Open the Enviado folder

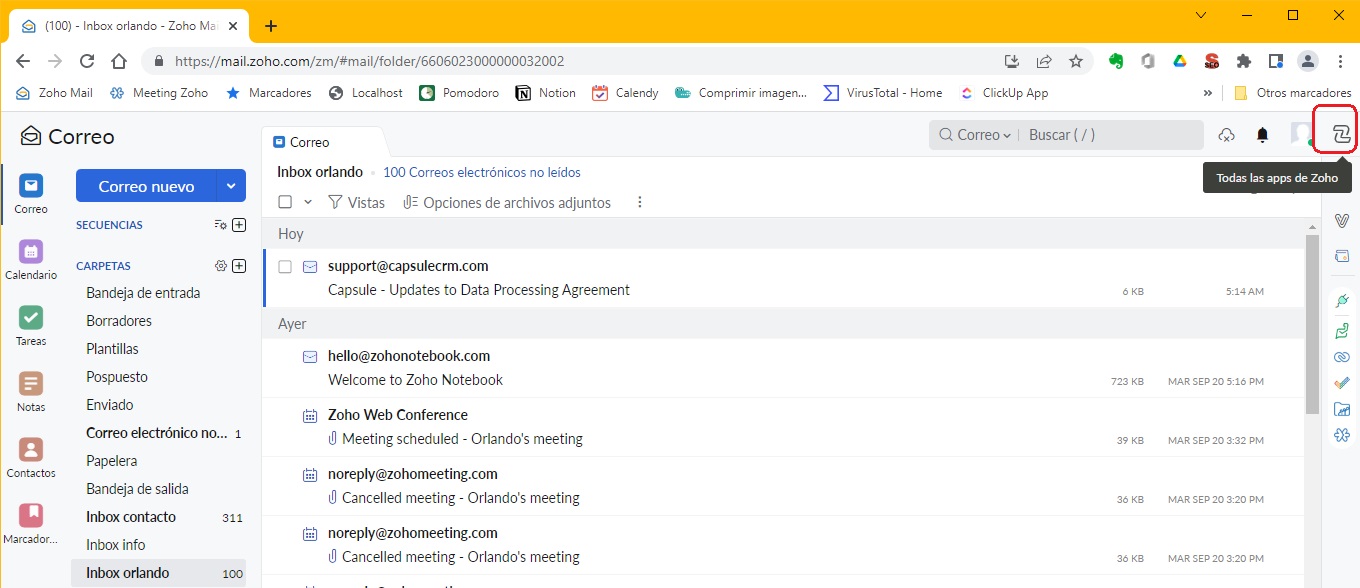[x=110, y=405]
